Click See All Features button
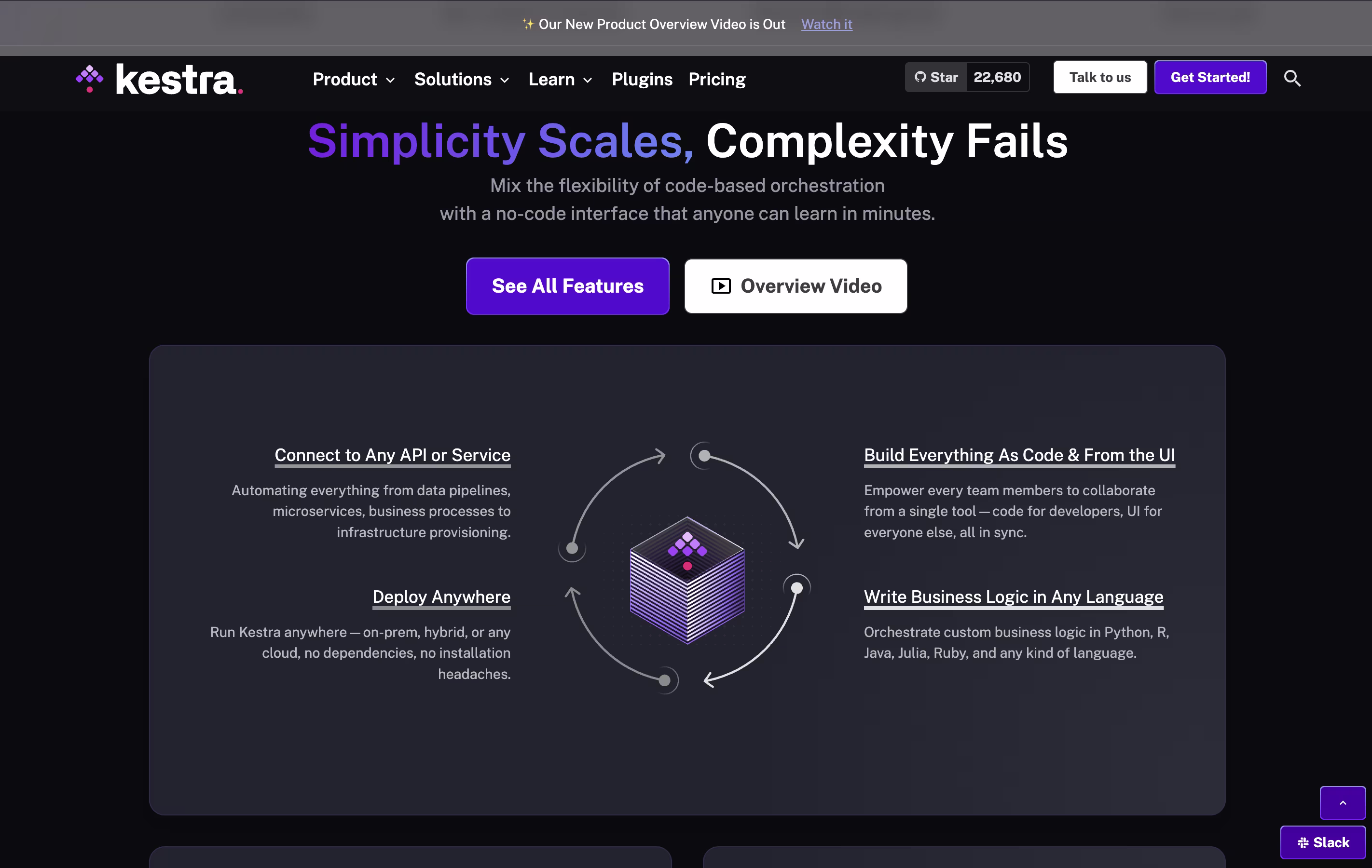 click(567, 286)
